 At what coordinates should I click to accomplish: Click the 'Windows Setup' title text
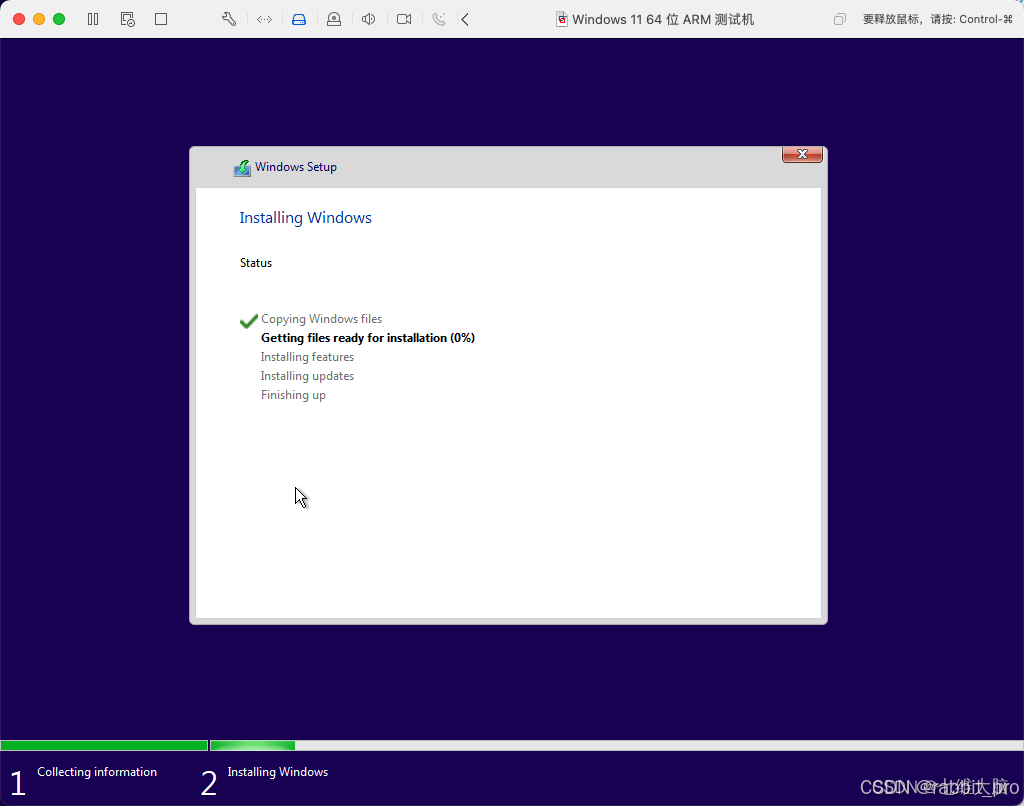pos(296,167)
